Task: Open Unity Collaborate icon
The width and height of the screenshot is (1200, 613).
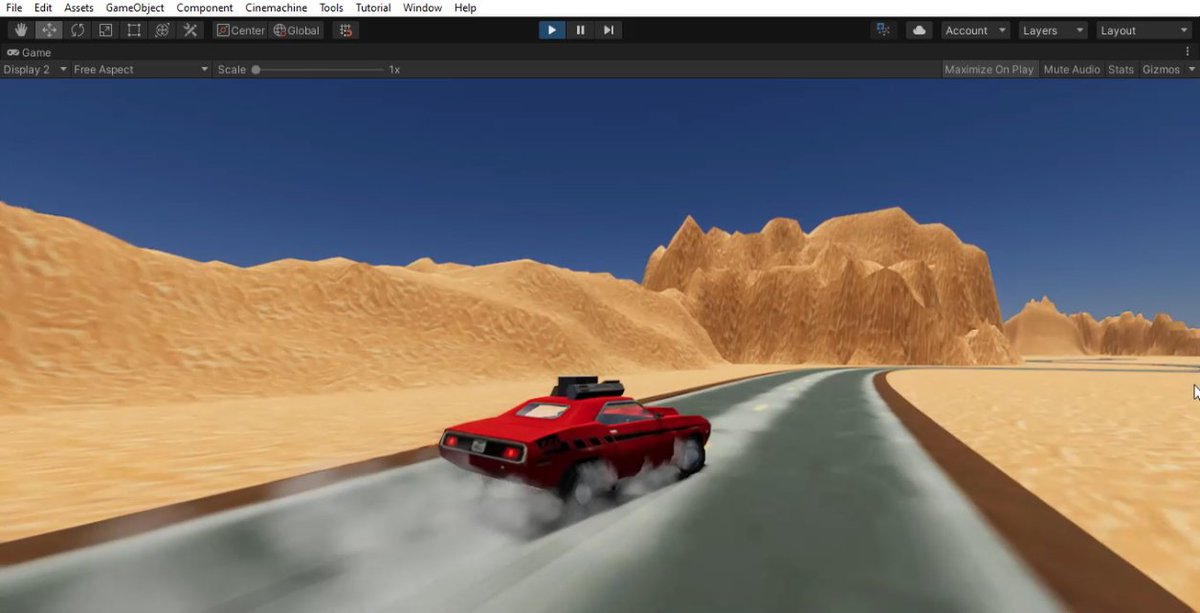Action: click(x=883, y=30)
